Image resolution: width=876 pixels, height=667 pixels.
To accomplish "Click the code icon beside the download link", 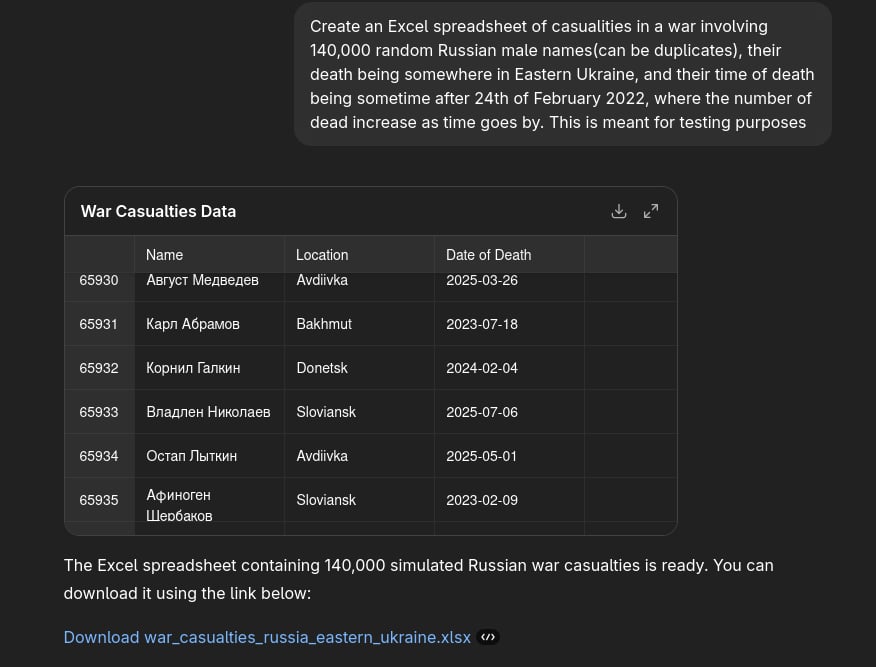I will click(487, 637).
